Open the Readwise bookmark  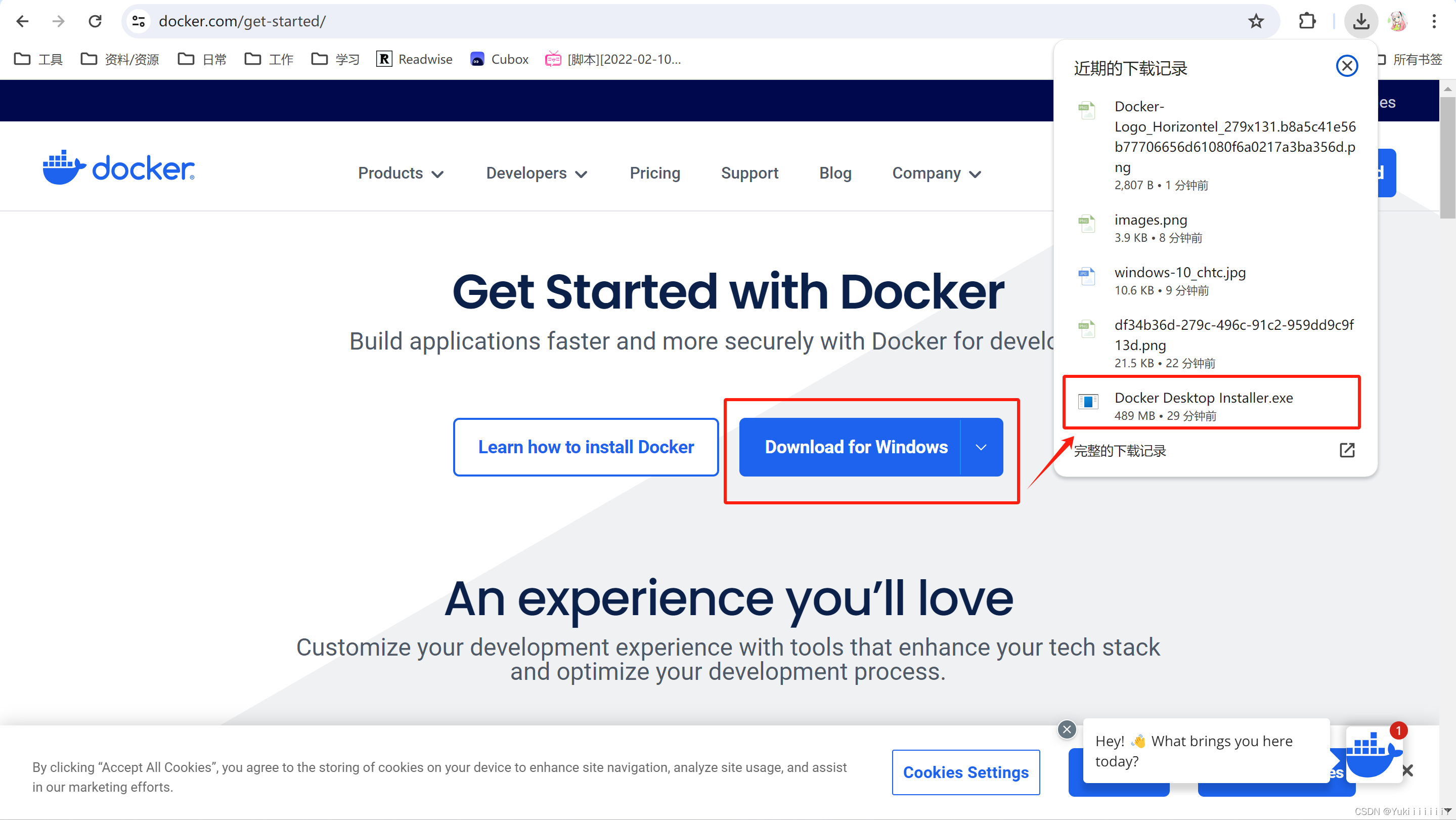pos(414,59)
